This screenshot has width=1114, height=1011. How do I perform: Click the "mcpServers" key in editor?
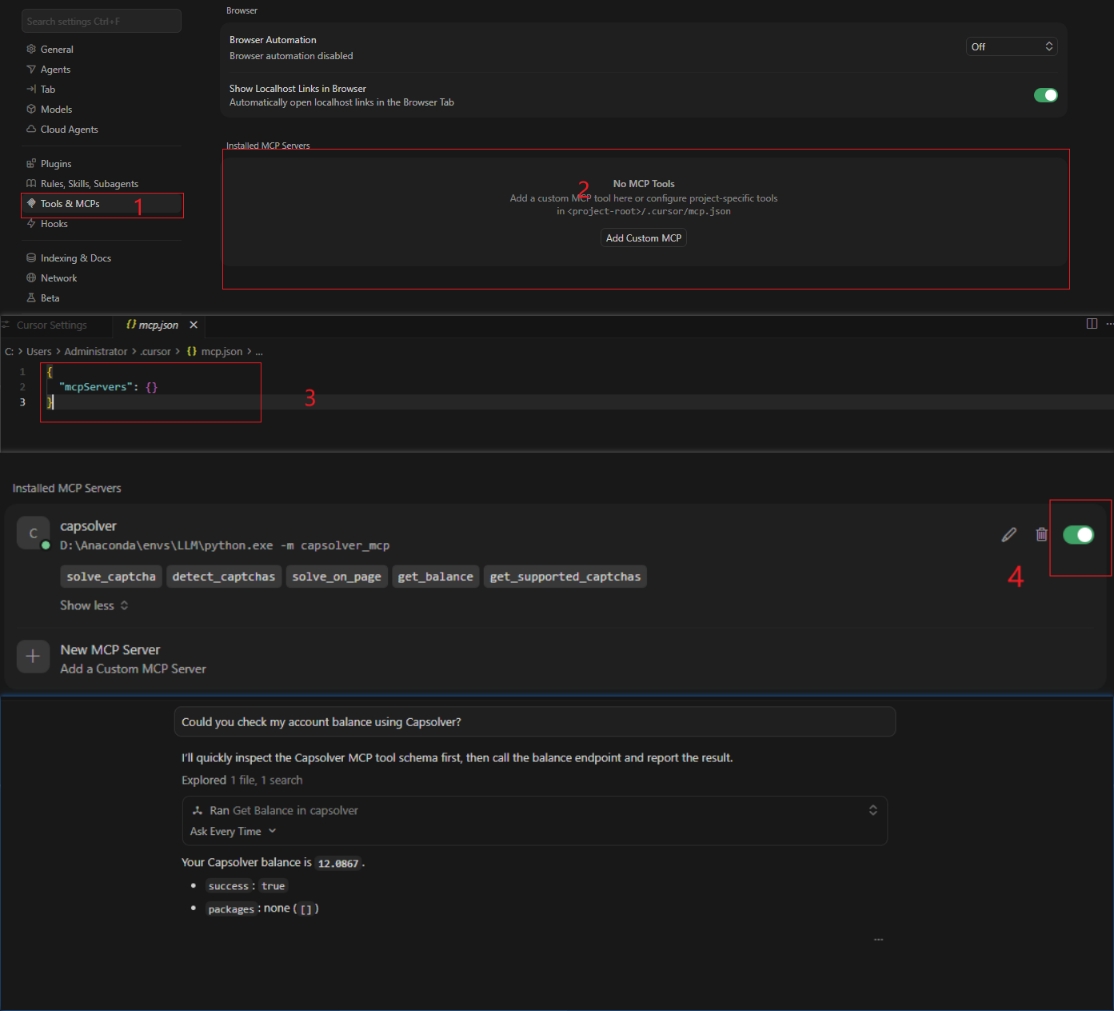(x=94, y=386)
